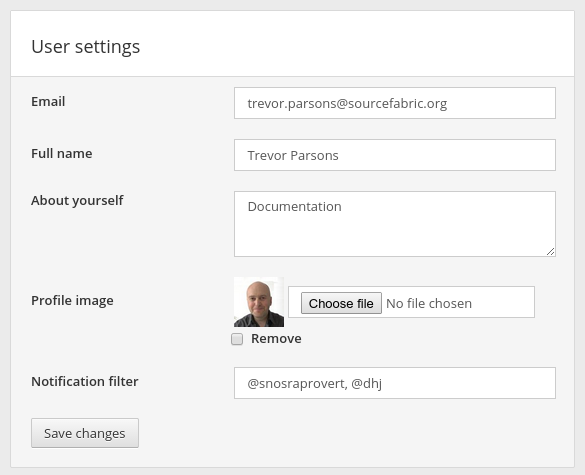Open file picker with Choose file
The width and height of the screenshot is (585, 475).
[x=341, y=303]
